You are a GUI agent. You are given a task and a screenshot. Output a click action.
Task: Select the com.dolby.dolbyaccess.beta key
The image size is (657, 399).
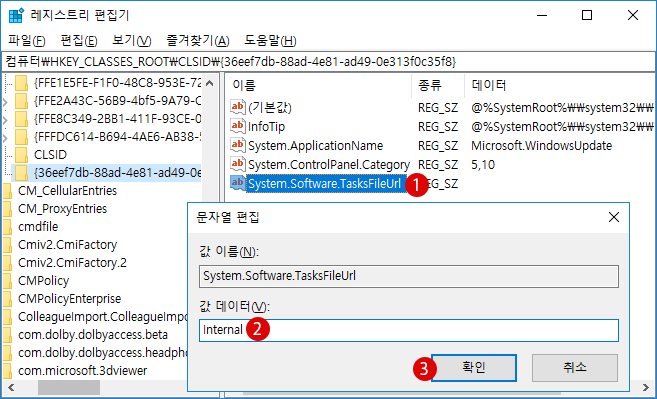click(x=93, y=335)
